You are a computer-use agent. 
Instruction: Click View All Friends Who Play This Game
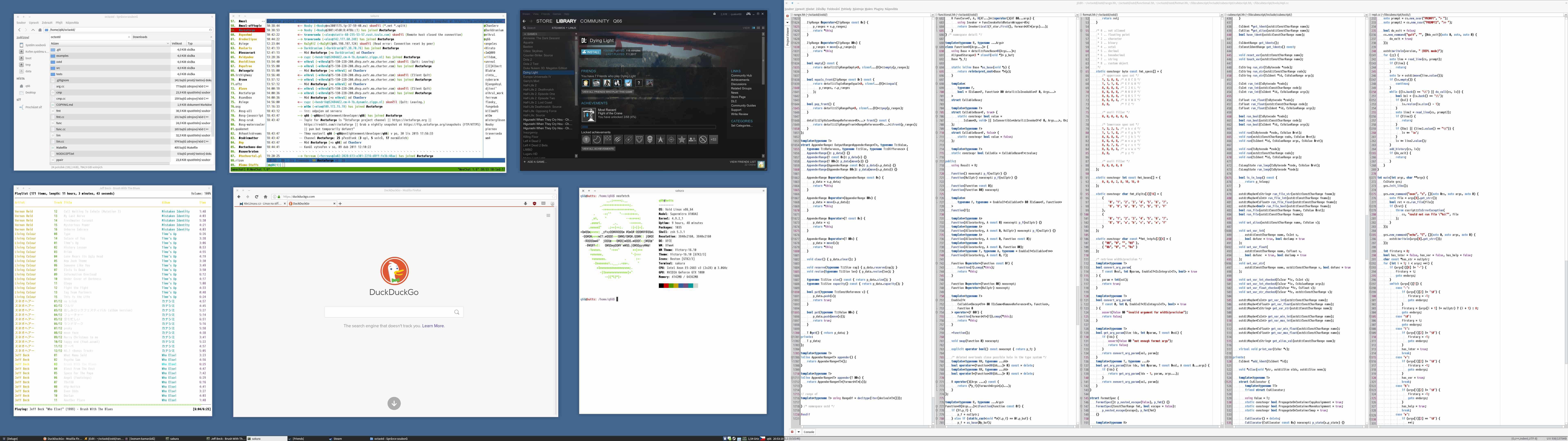(x=607, y=92)
